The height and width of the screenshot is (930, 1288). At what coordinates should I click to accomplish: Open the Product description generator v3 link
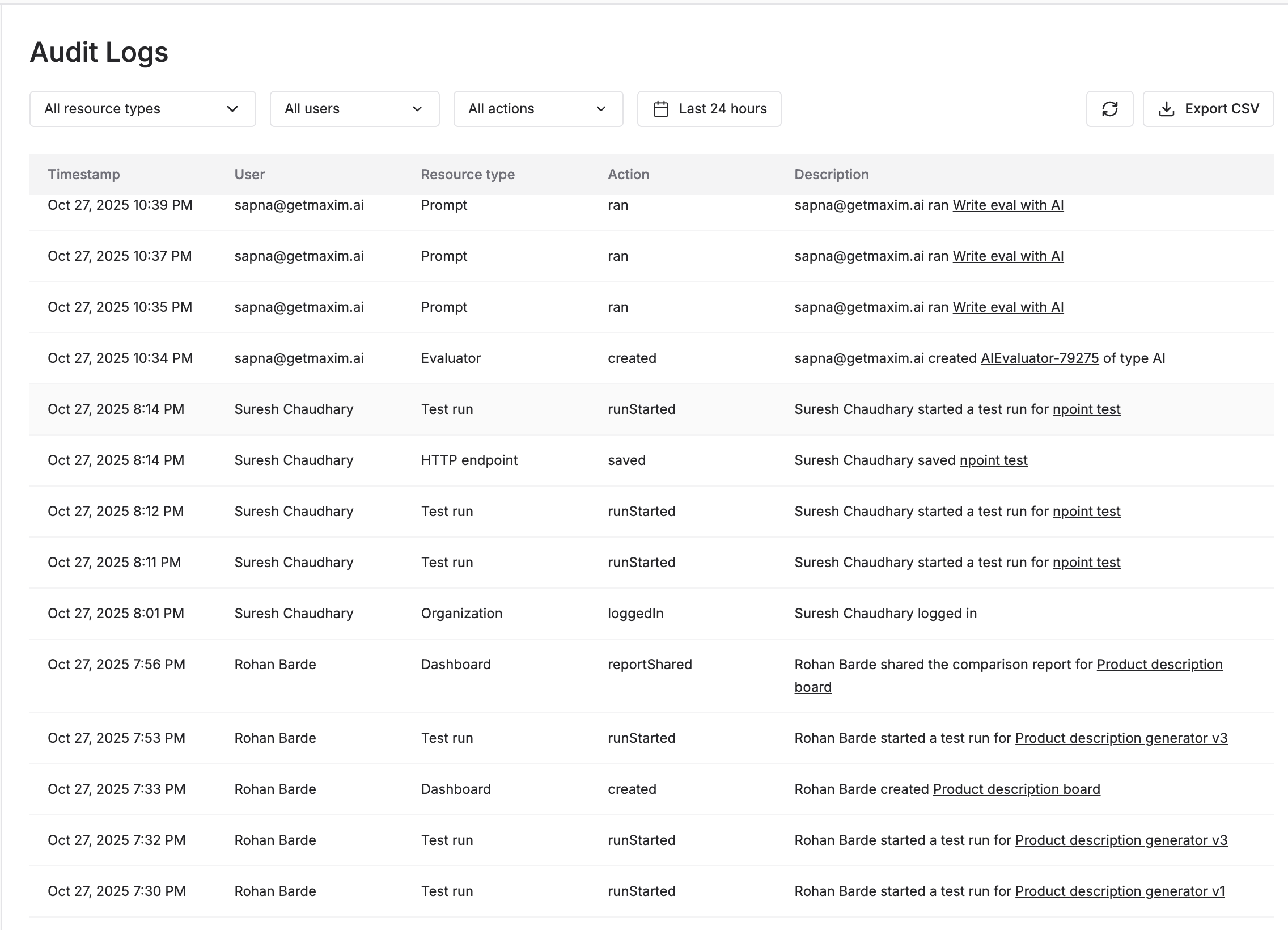pos(1121,737)
